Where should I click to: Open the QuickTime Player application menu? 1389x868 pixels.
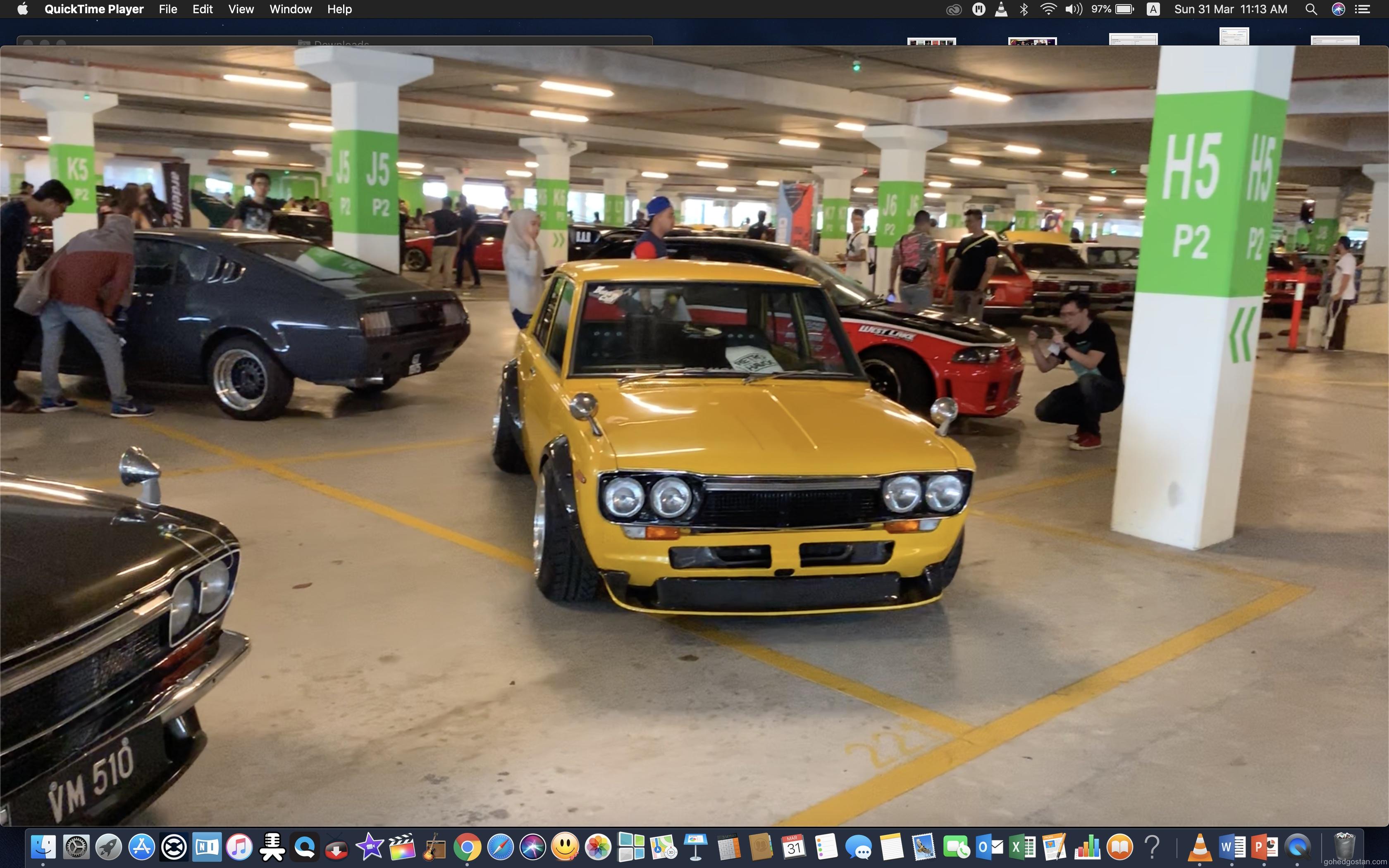tap(93, 9)
